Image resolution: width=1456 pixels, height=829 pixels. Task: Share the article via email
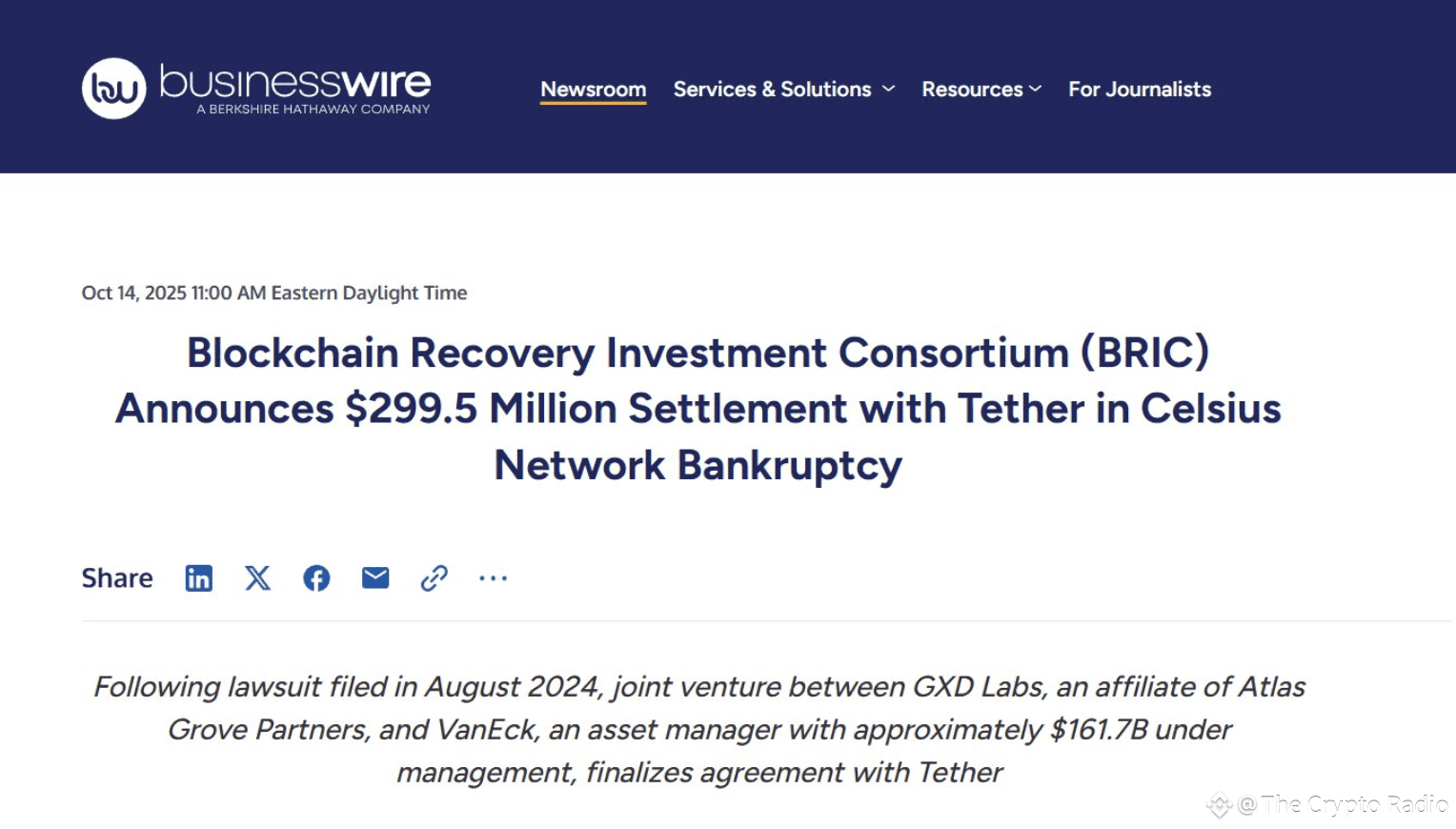click(x=374, y=577)
